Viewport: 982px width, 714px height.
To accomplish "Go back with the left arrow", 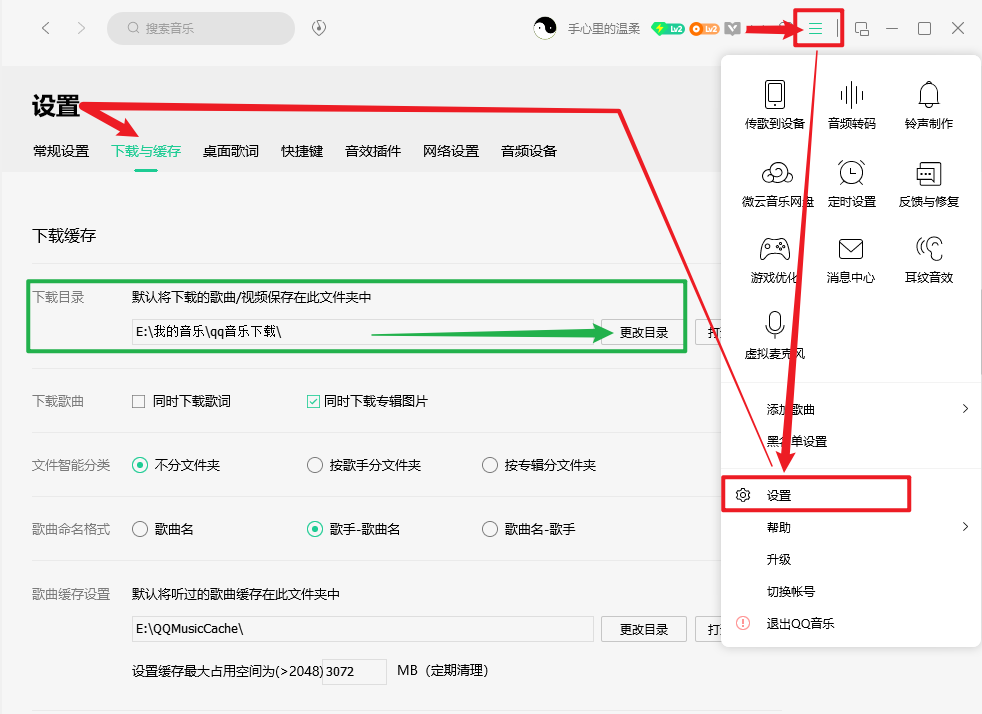I will tap(46, 28).
